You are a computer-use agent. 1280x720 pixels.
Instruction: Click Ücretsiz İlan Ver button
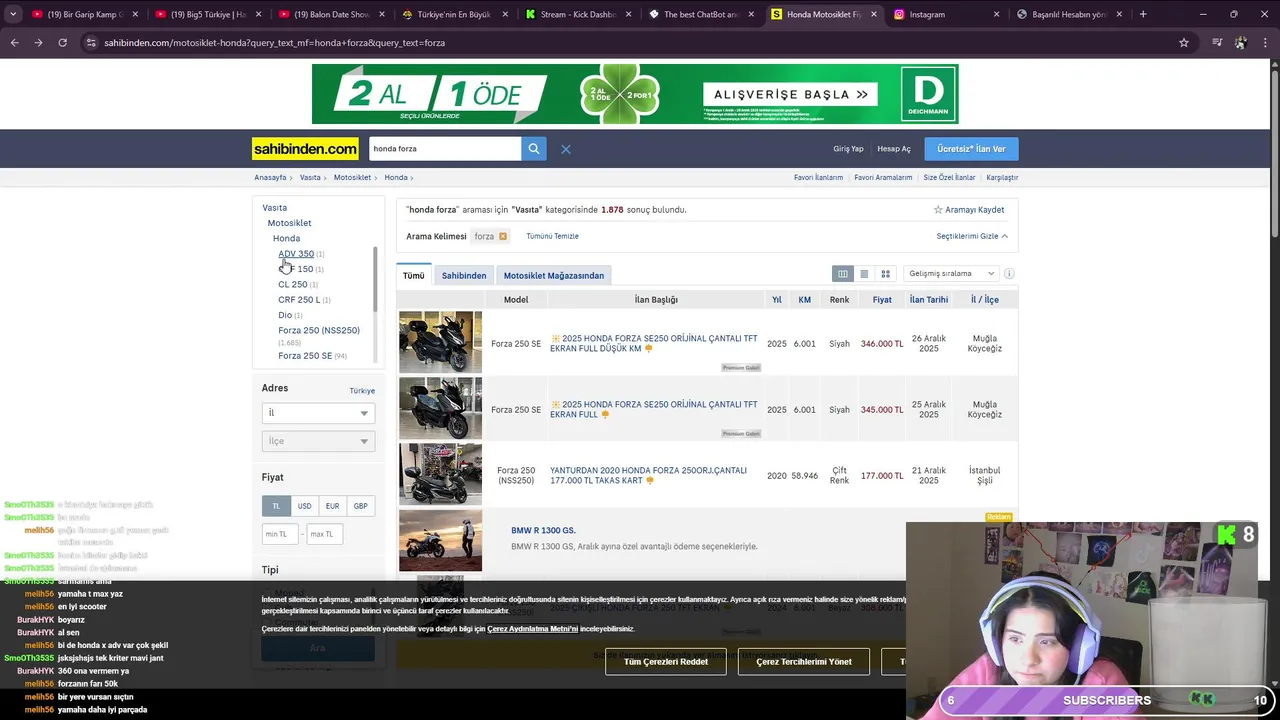coord(971,149)
